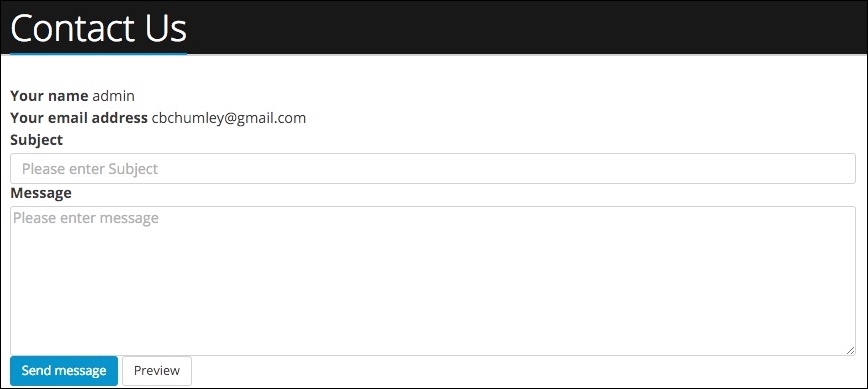
Task: Click the Your name label
Action: [49, 96]
